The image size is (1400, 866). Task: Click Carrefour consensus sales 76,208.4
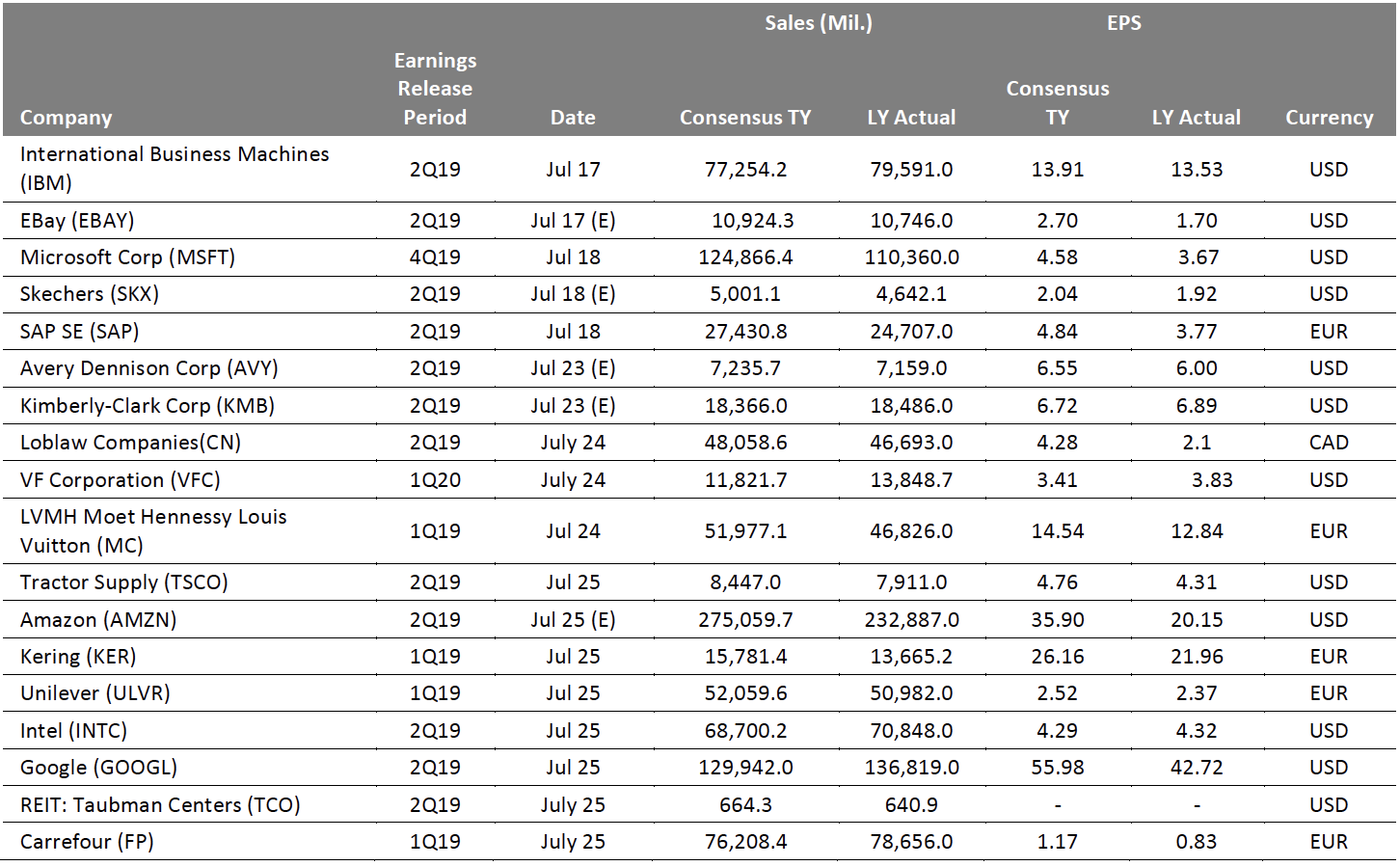pyautogui.click(x=745, y=842)
